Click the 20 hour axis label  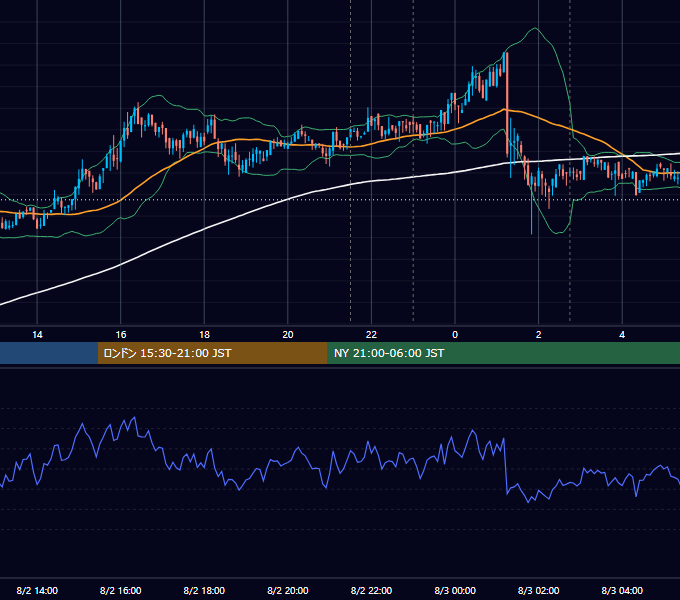[x=288, y=335]
